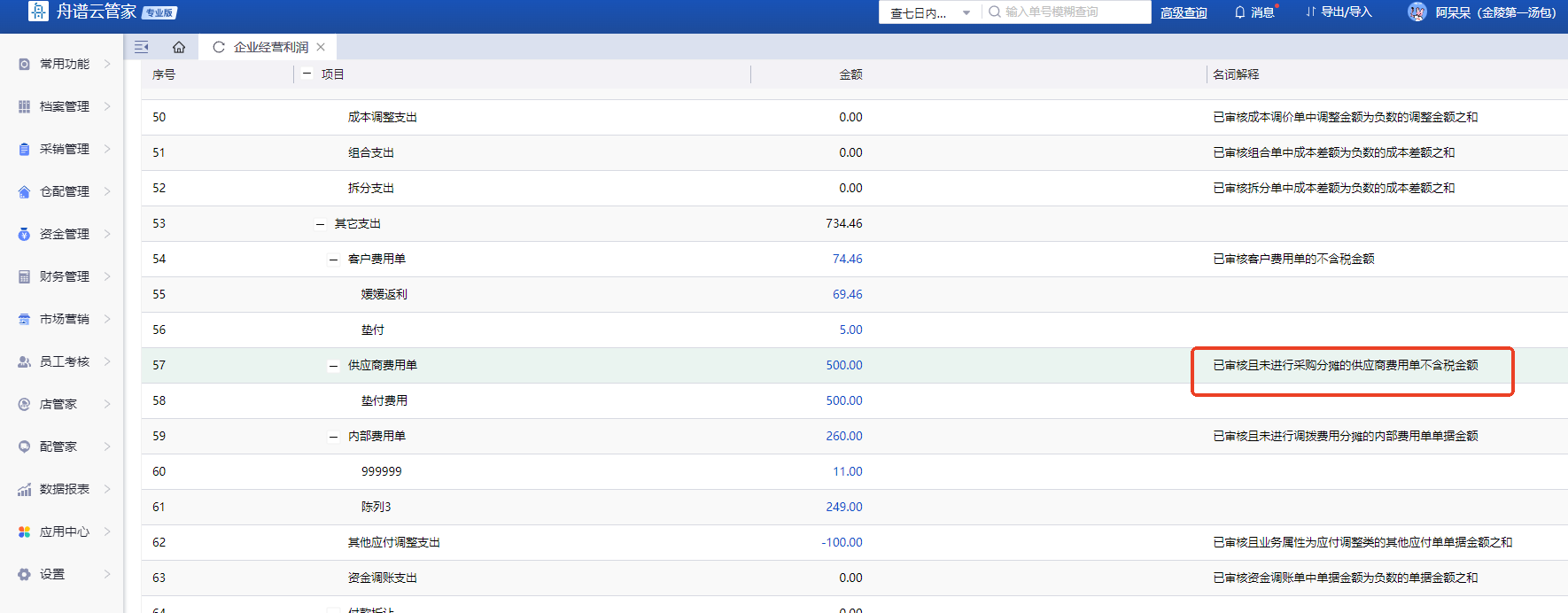Open the 查七日内 date range dropdown

pos(928,12)
